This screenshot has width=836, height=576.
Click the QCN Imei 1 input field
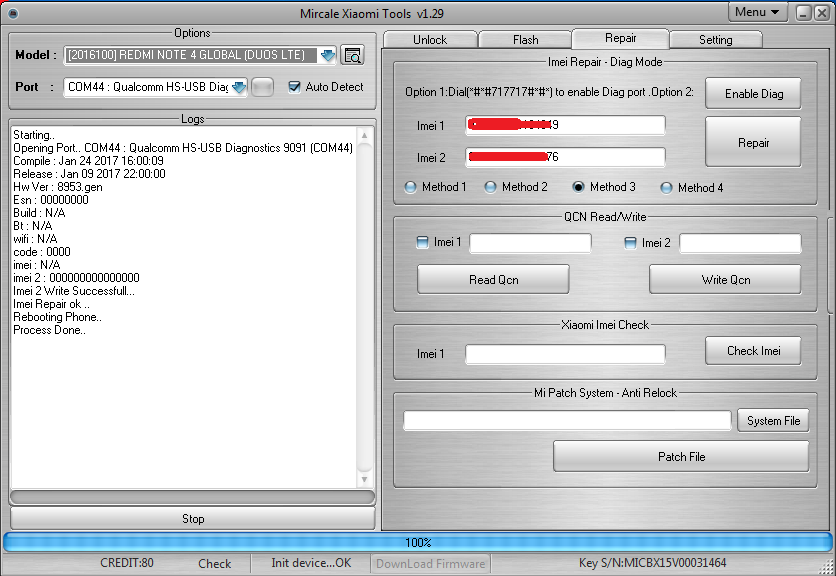point(530,243)
